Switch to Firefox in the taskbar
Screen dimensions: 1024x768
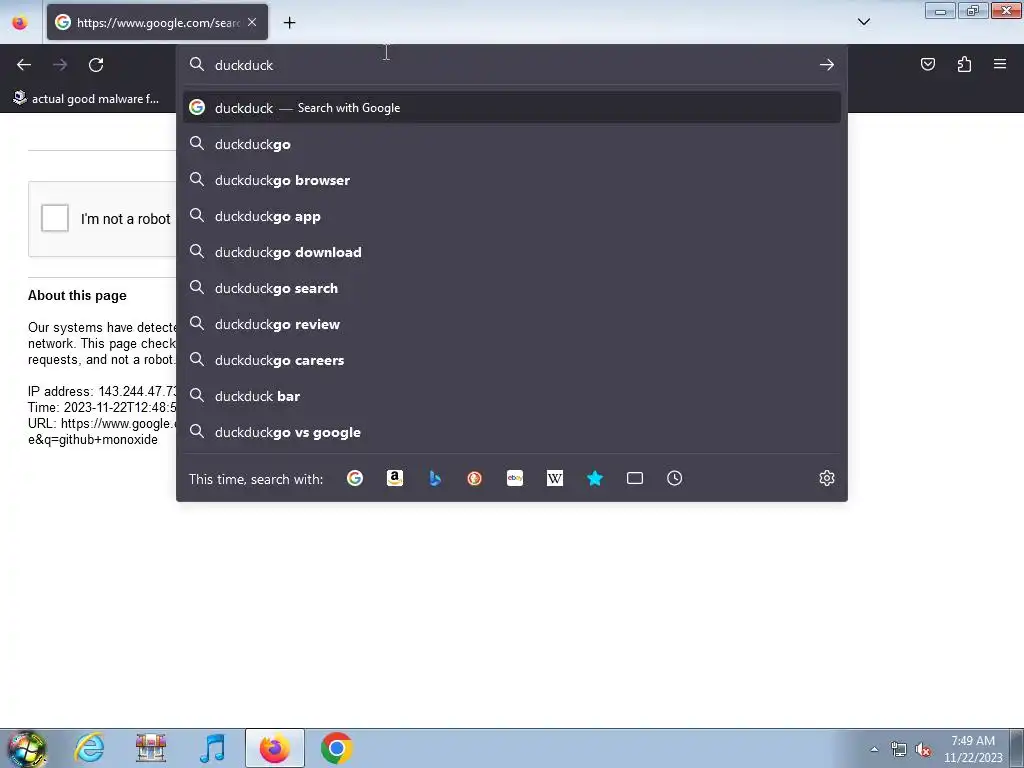point(274,748)
